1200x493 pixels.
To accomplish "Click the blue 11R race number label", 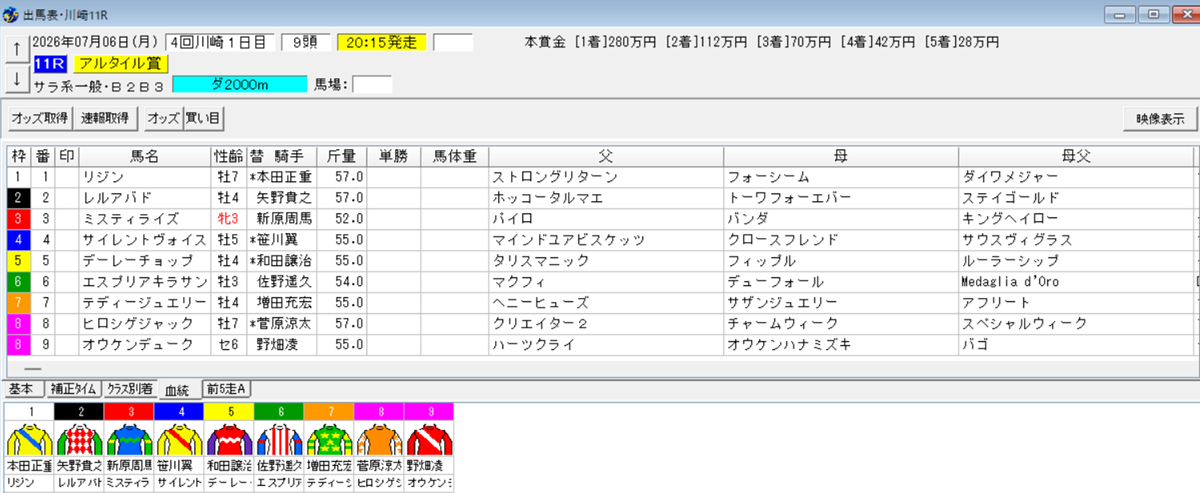I will pyautogui.click(x=50, y=64).
